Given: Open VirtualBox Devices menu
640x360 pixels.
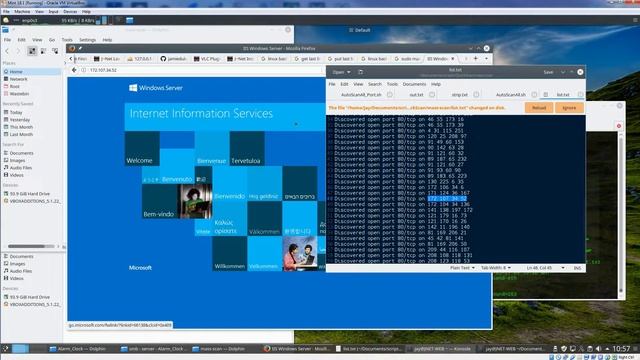Looking at the screenshot, I should point(70,12).
